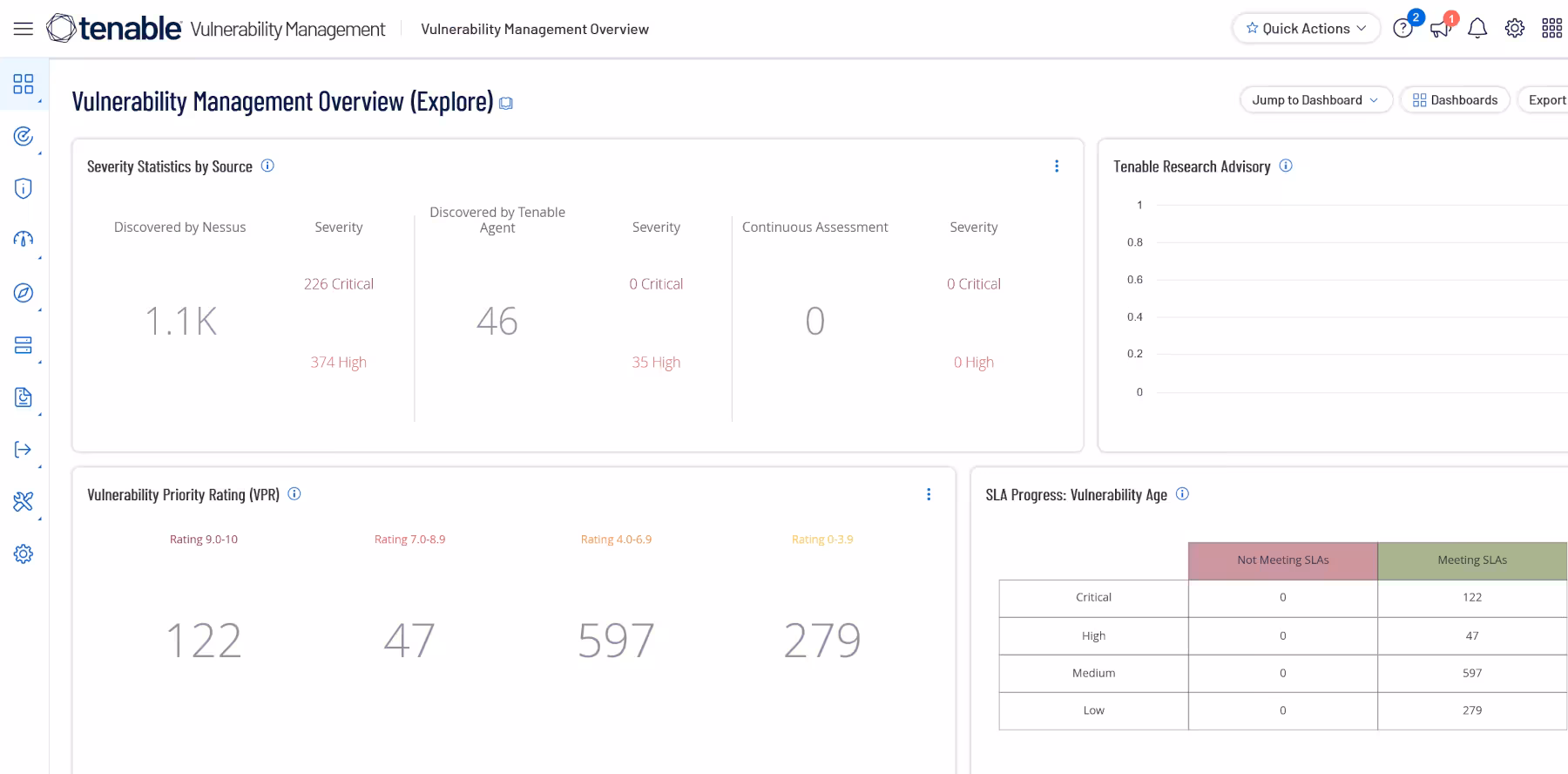1568x774 pixels.
Task: Click the Not Meeting SLAs High cell
Action: coord(1283,636)
